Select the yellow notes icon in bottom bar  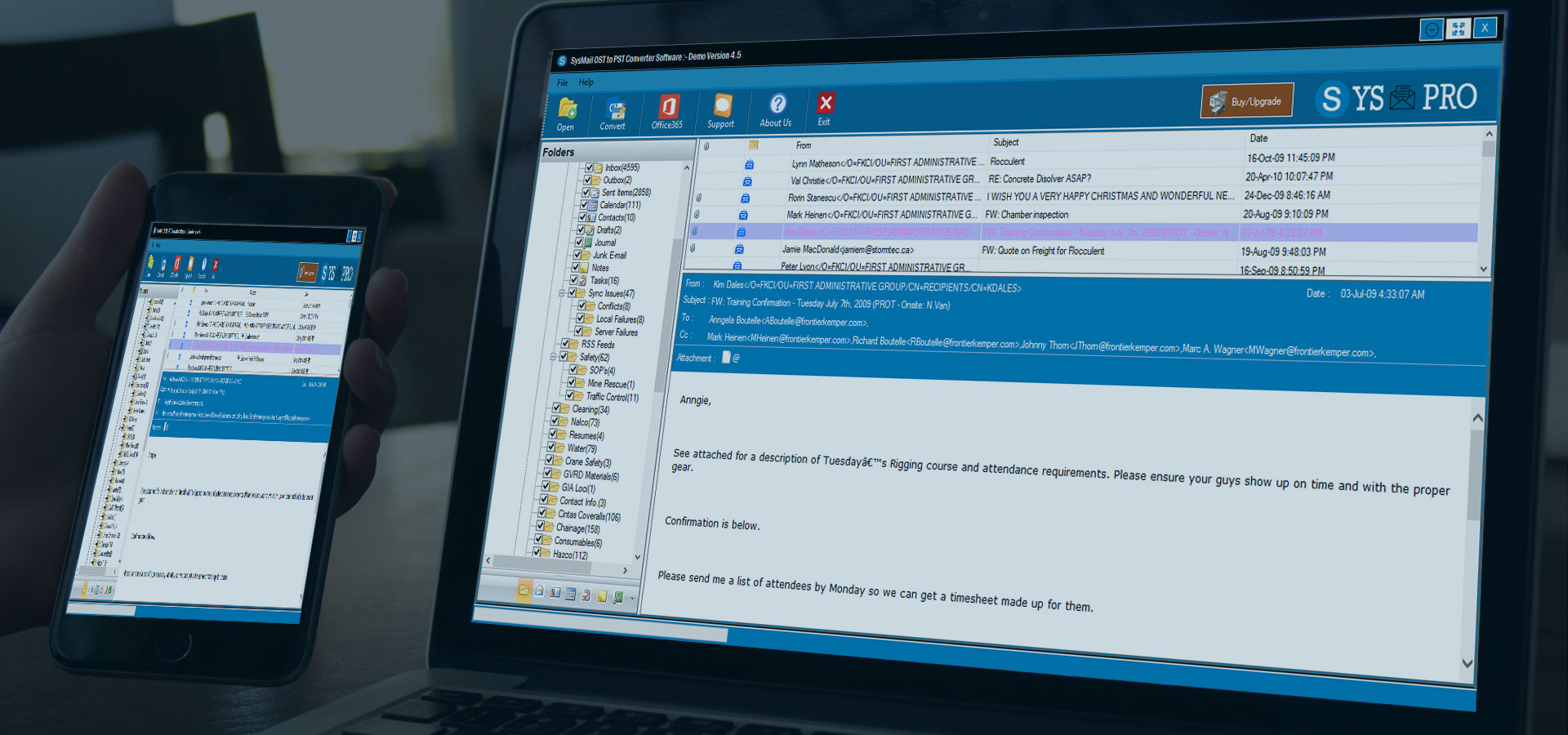pos(603,596)
